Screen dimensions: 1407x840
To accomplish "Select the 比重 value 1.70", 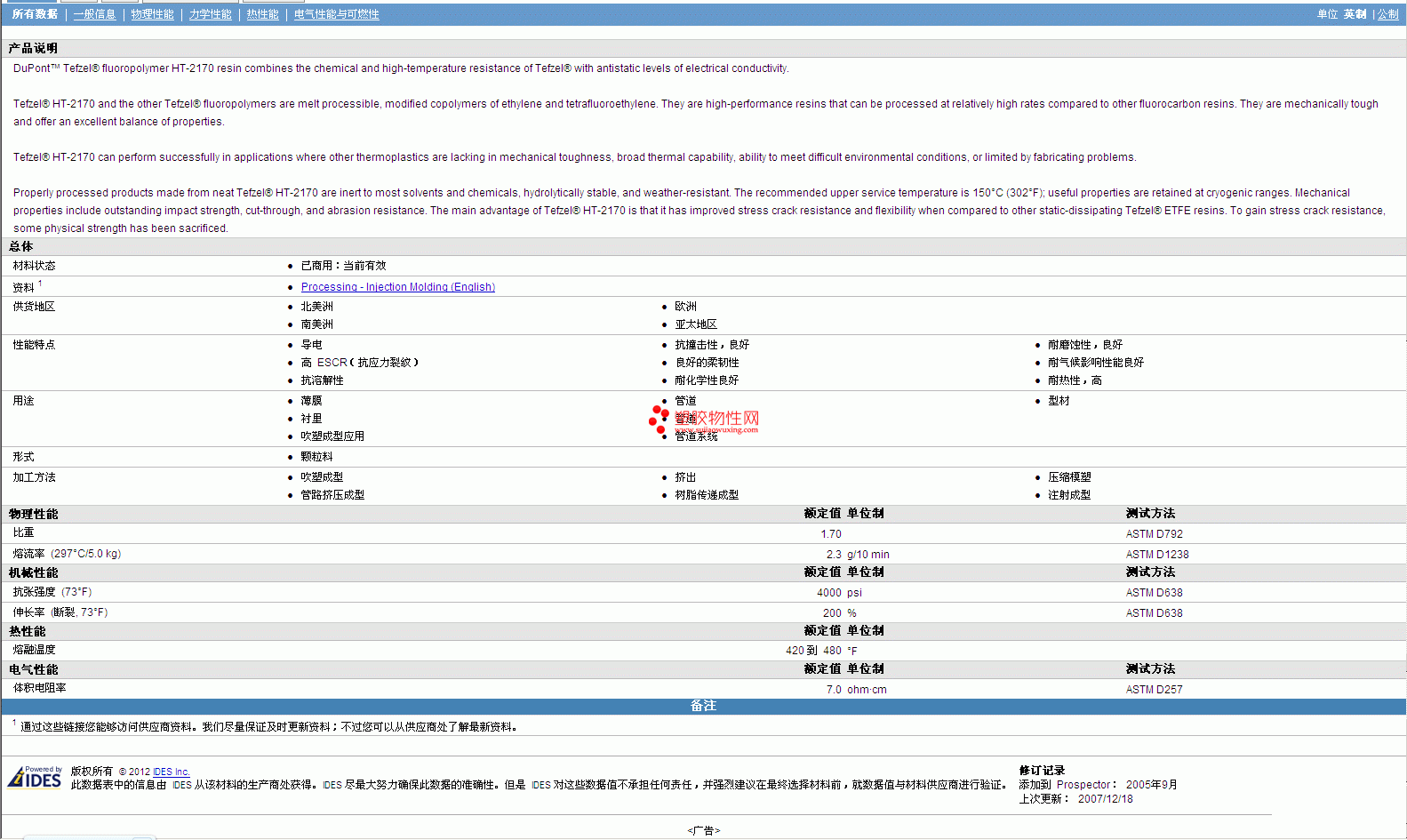I will 831,534.
